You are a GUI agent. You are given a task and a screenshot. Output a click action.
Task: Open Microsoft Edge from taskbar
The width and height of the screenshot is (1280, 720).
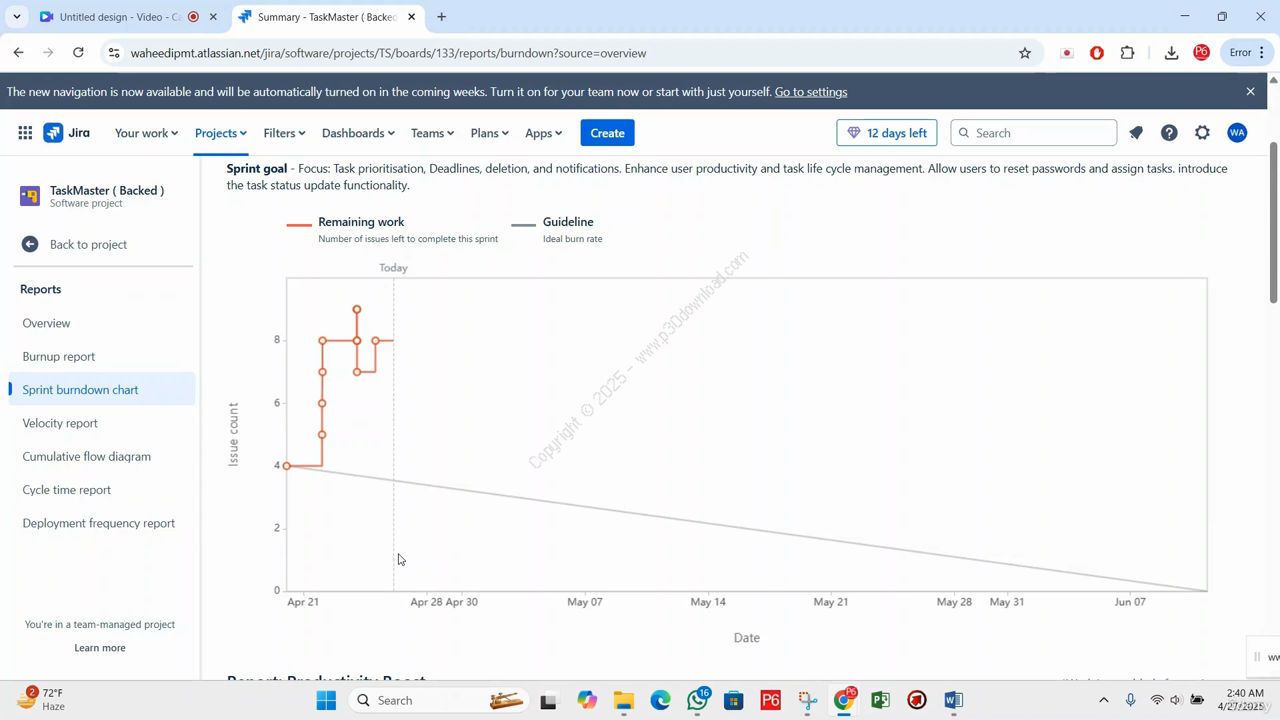click(x=661, y=700)
